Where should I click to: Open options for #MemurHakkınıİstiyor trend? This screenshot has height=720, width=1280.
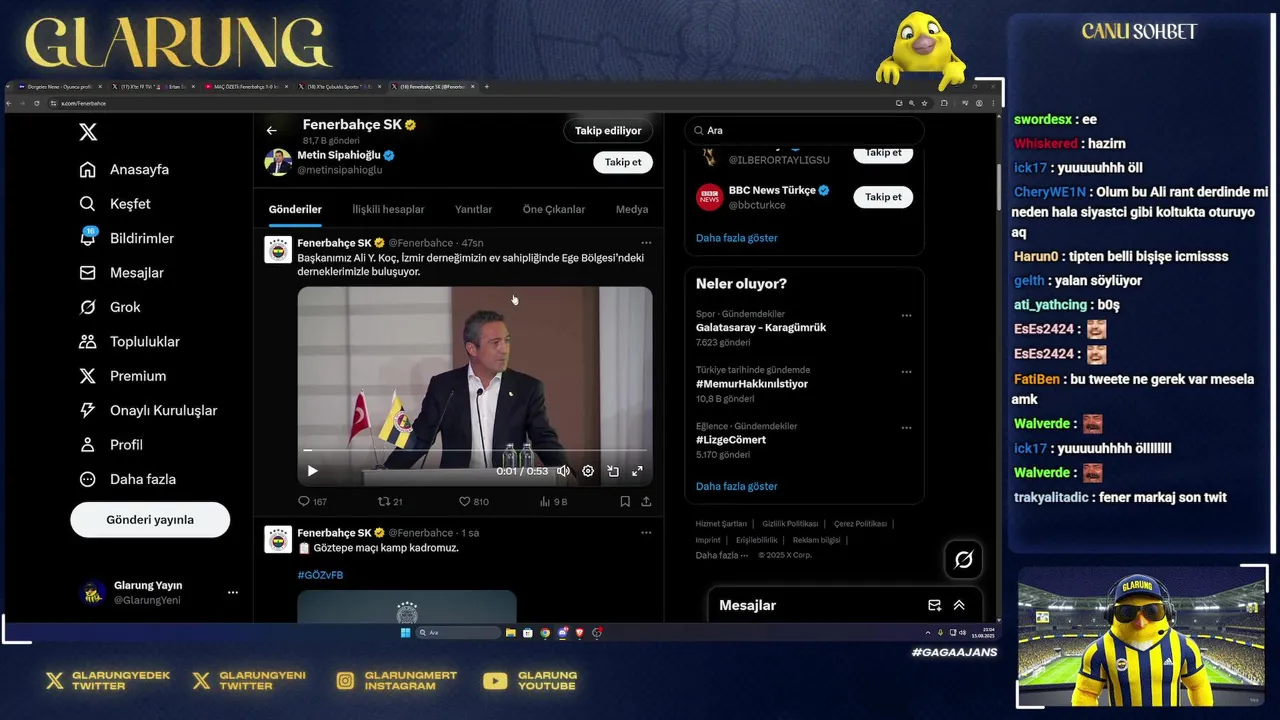point(906,372)
